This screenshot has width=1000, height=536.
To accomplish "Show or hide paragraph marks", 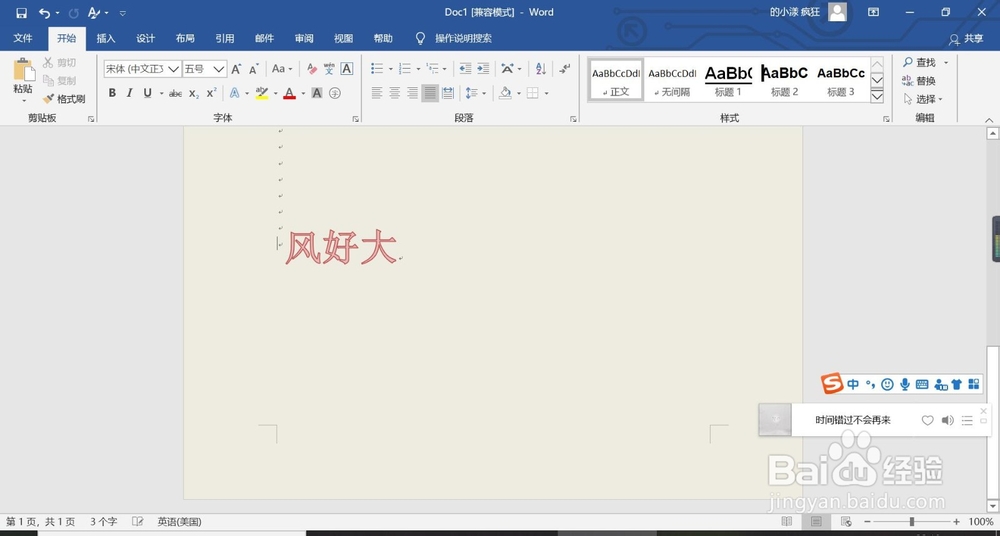I will pyautogui.click(x=564, y=68).
